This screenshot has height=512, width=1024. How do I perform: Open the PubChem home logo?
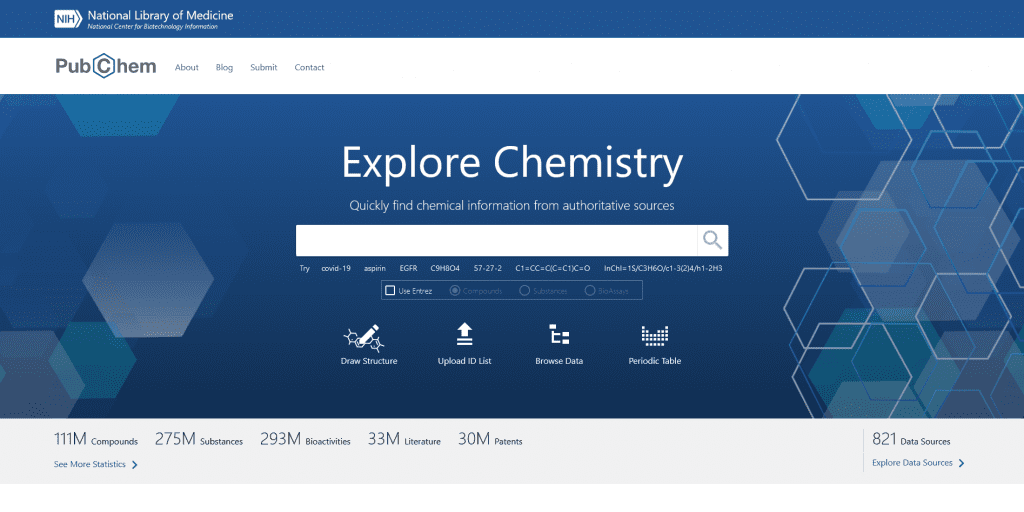click(x=106, y=66)
